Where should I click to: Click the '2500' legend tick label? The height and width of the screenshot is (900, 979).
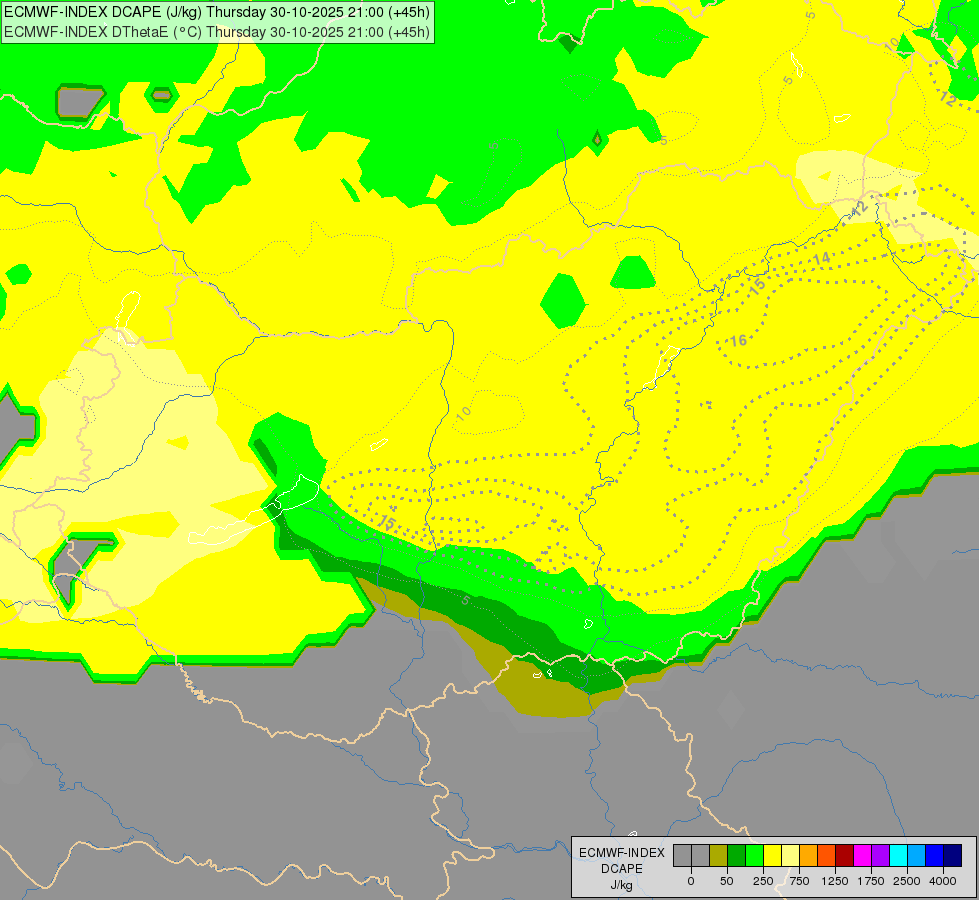[x=907, y=881]
